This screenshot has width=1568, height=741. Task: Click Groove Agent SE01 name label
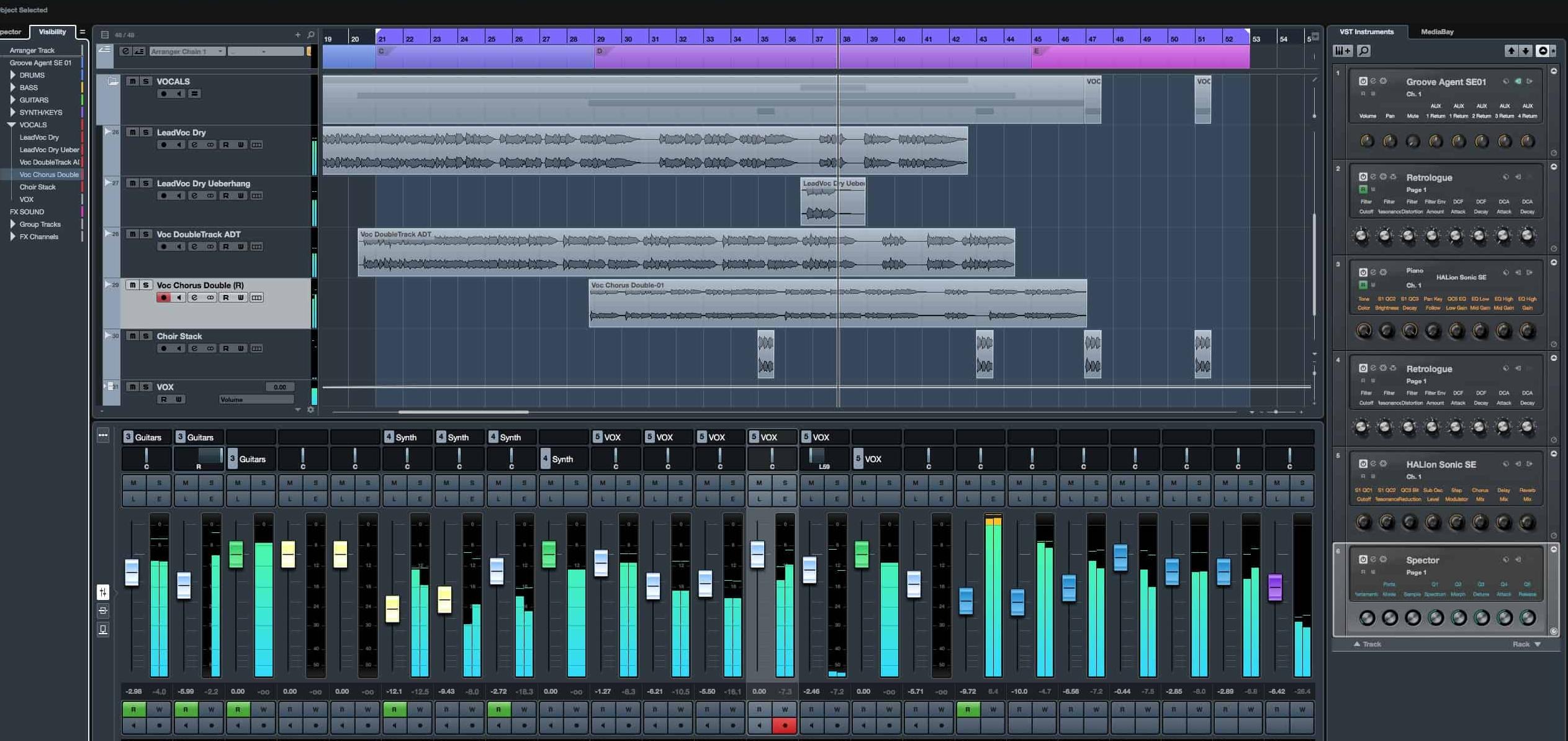[x=1446, y=81]
